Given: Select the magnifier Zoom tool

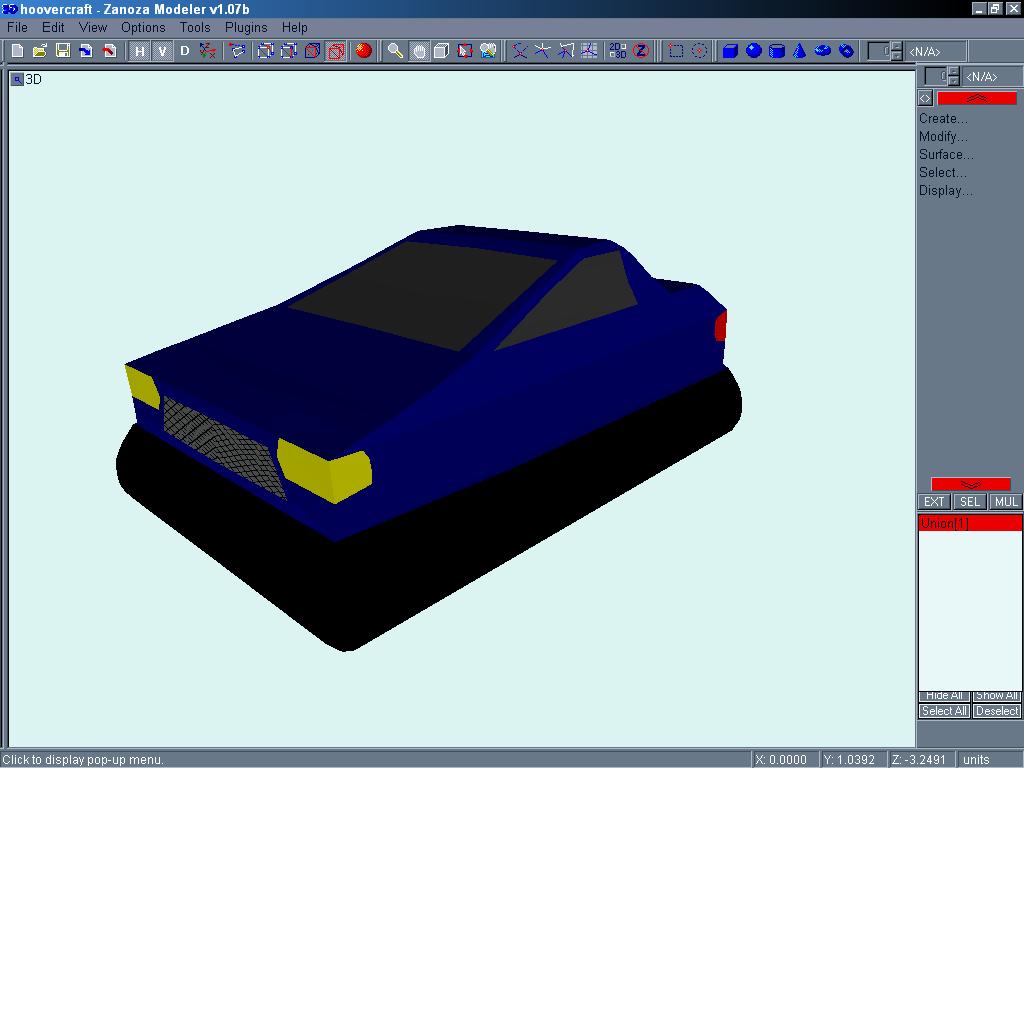Looking at the screenshot, I should (x=395, y=51).
